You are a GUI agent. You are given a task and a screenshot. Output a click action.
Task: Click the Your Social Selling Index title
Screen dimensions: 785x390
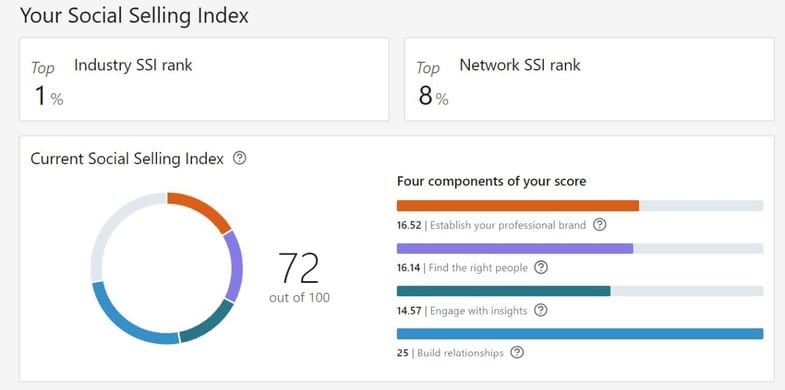[134, 16]
